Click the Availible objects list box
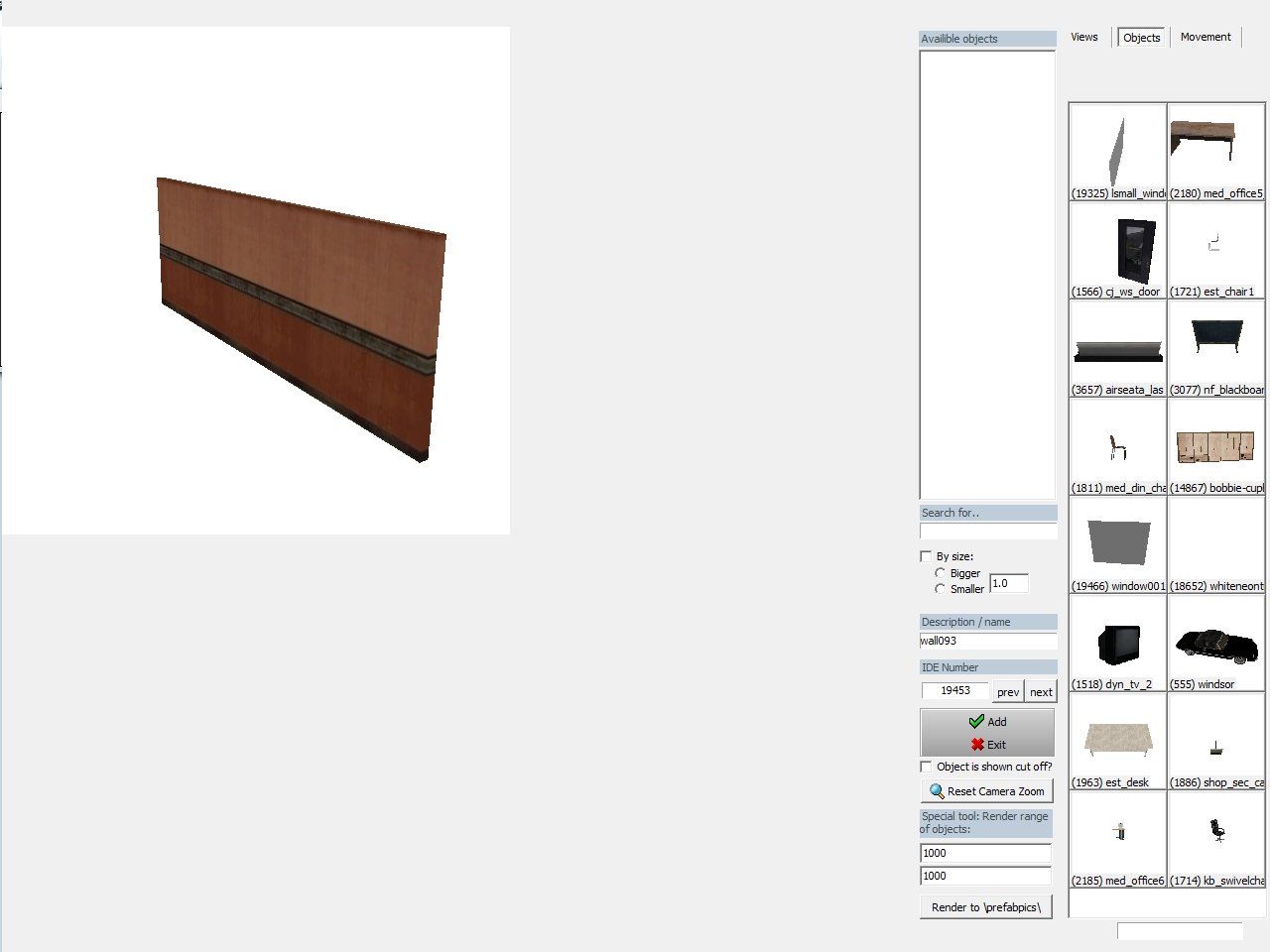The width and height of the screenshot is (1270, 952). 987,275
